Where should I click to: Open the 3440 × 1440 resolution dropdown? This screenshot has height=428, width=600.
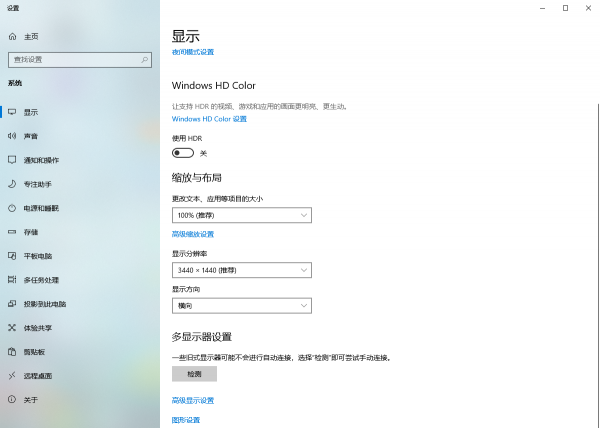point(242,270)
